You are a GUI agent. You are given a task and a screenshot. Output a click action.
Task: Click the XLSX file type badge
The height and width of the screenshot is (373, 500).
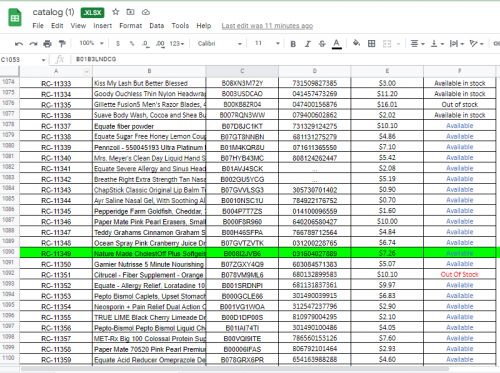pos(92,13)
